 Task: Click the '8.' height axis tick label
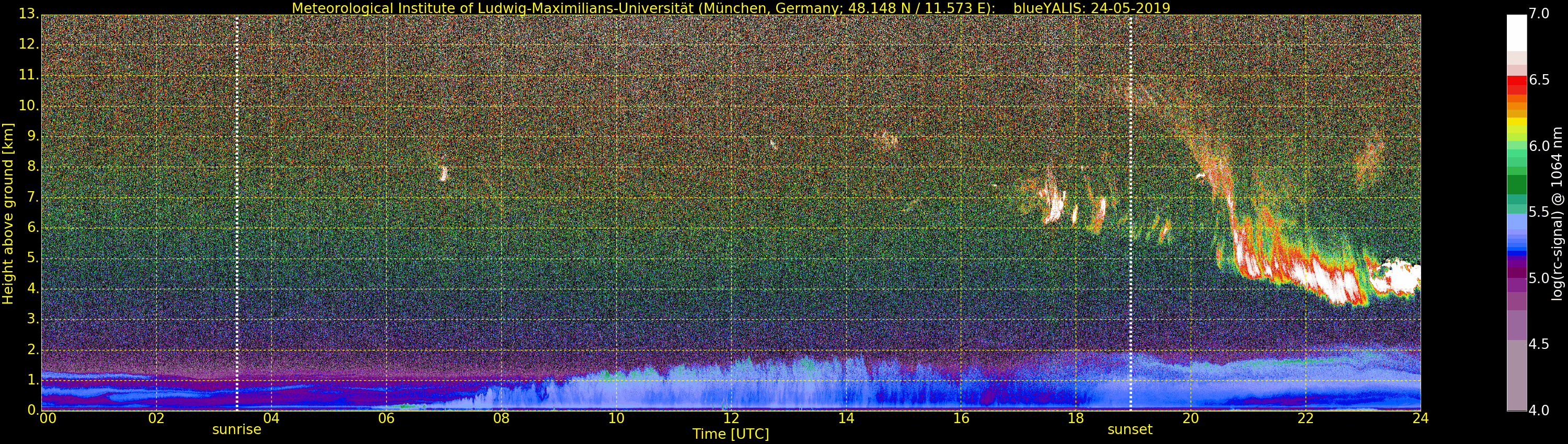coord(33,166)
